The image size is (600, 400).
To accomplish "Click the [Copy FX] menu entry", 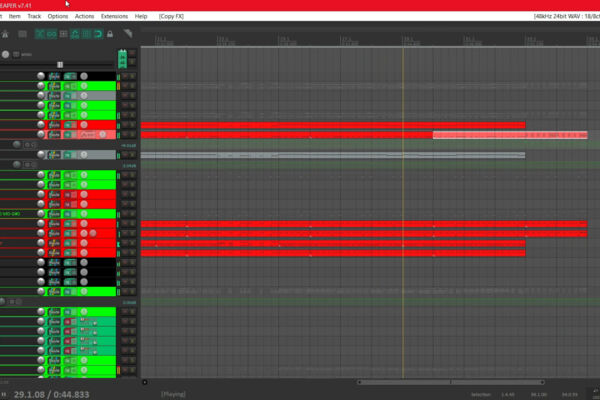I will (x=171, y=16).
